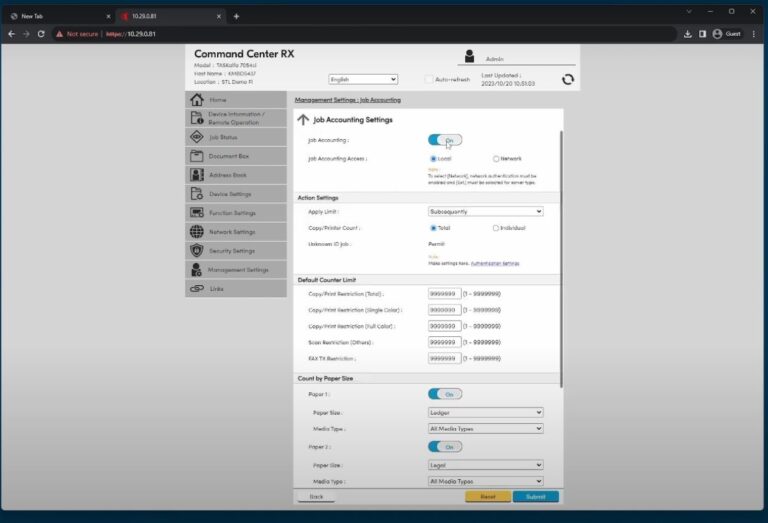Viewport: 768px width, 523px height.
Task: Close the New Tab browser tab
Action: 108,16
